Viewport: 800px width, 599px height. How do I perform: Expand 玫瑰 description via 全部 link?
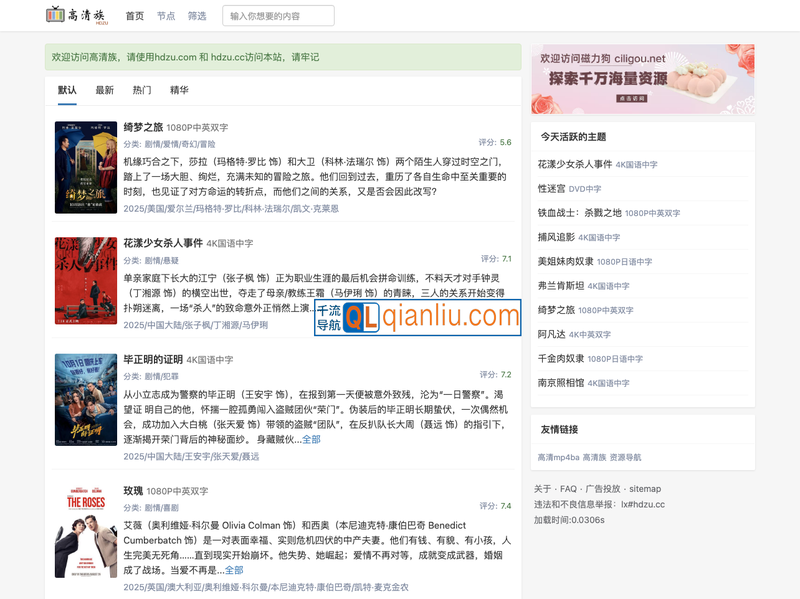[x=234, y=570]
